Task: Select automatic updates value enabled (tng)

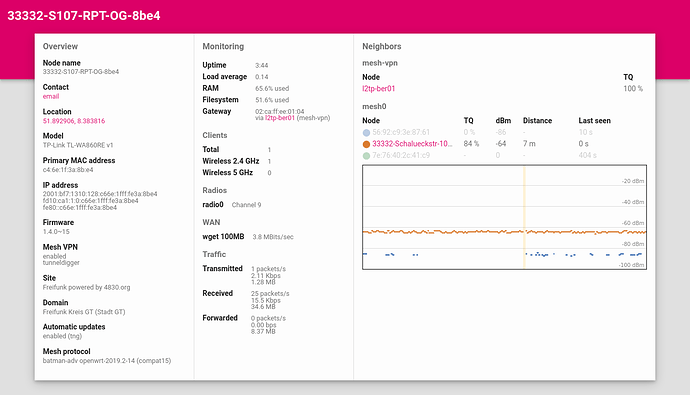Action: 62,336
